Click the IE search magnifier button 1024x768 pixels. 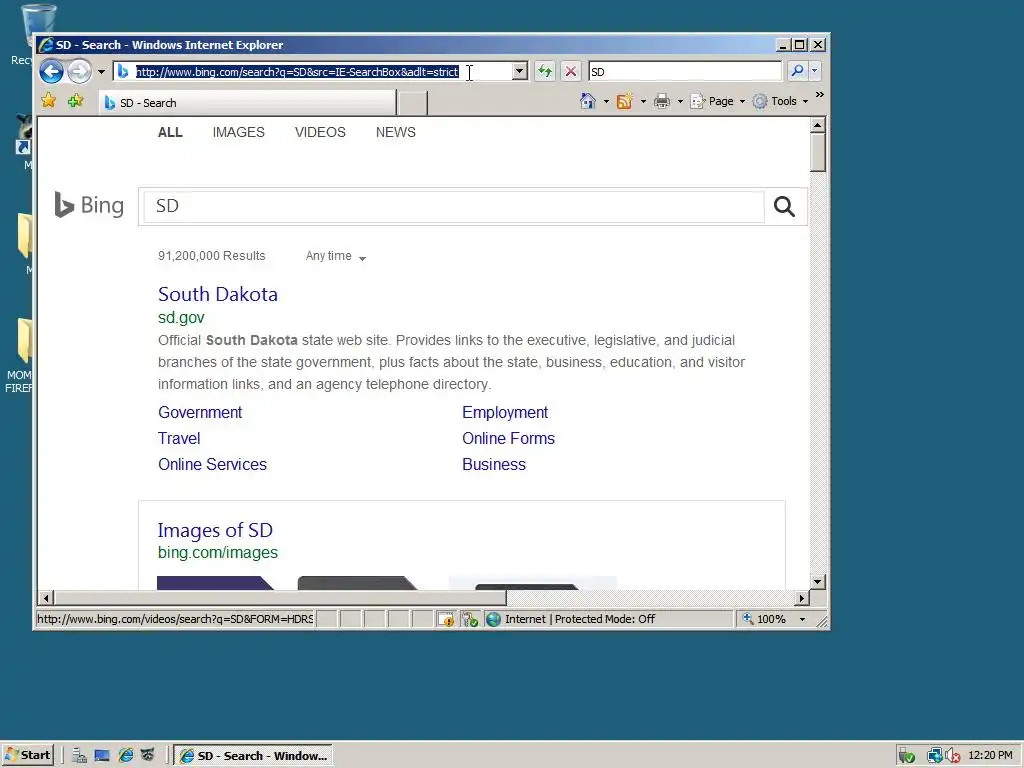pos(797,71)
